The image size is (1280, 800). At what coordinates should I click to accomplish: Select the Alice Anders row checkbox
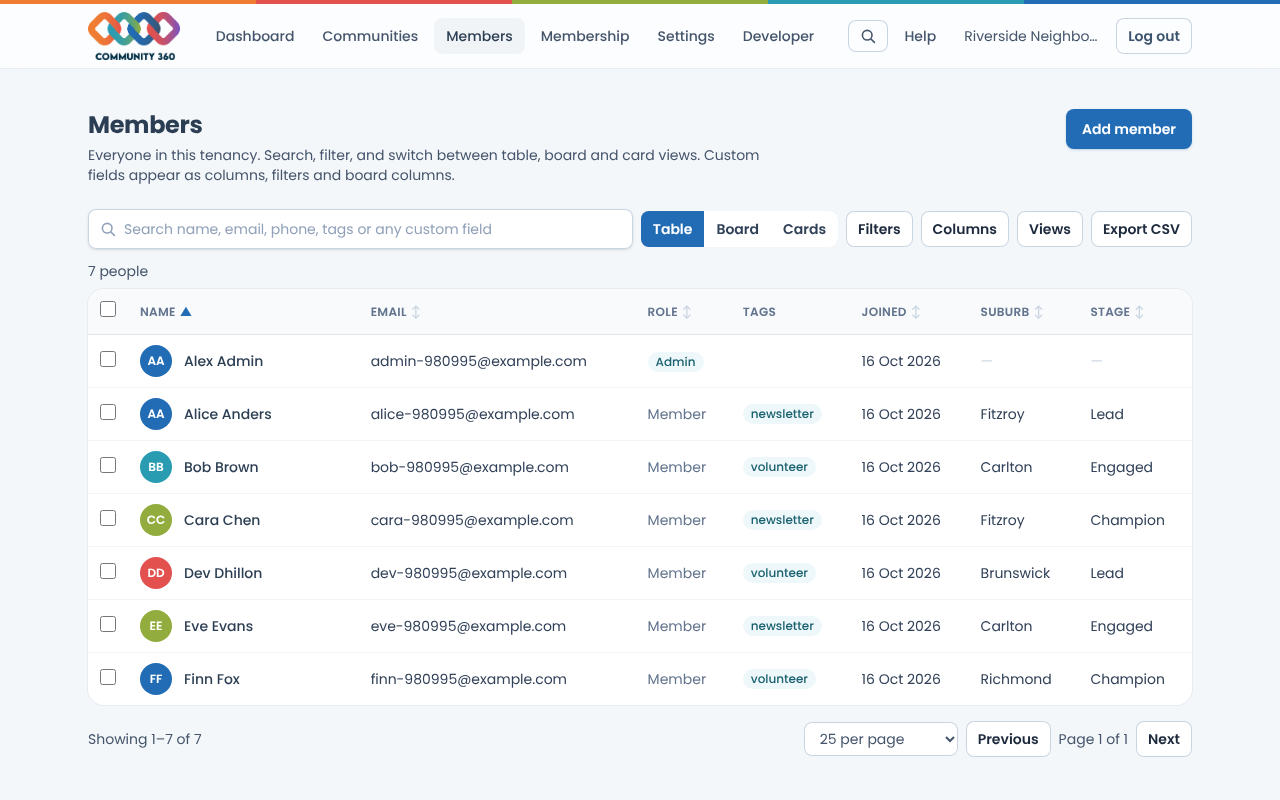pos(108,412)
